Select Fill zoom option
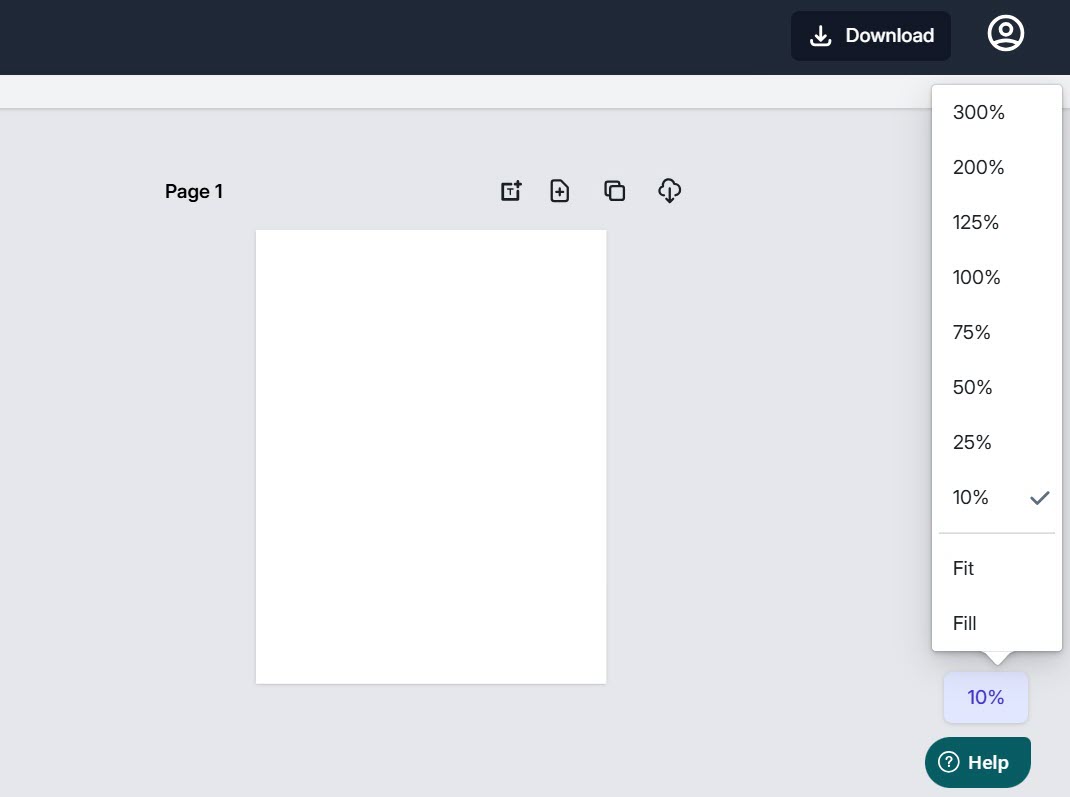 tap(965, 624)
